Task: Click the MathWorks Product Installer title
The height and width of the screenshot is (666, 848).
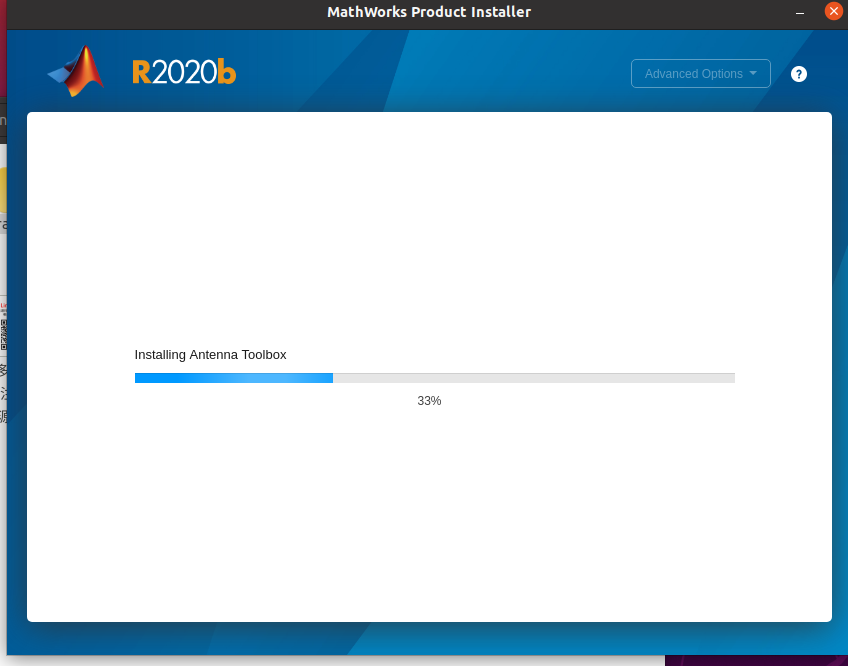Action: [x=429, y=12]
